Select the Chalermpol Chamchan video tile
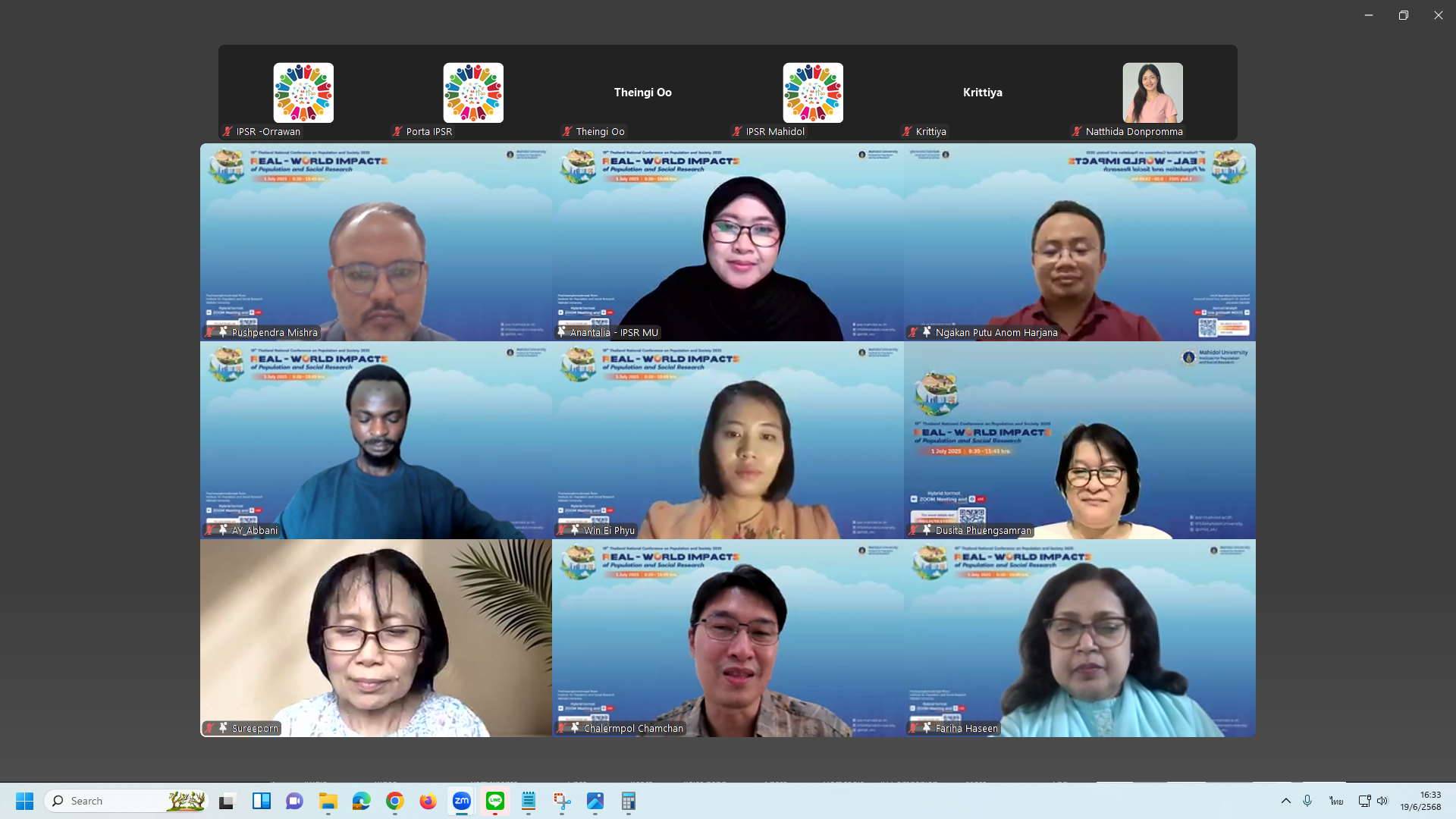Image resolution: width=1456 pixels, height=819 pixels. click(727, 638)
